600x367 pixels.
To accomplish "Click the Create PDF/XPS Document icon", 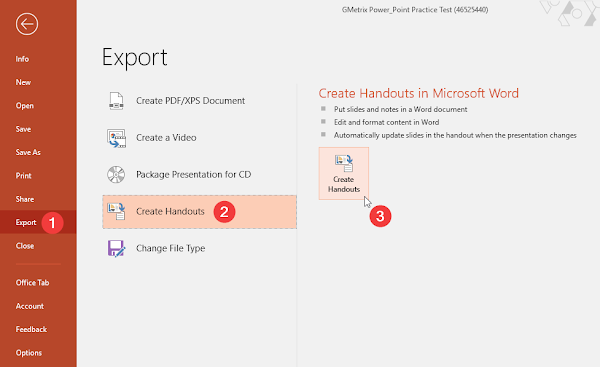I will click(116, 101).
